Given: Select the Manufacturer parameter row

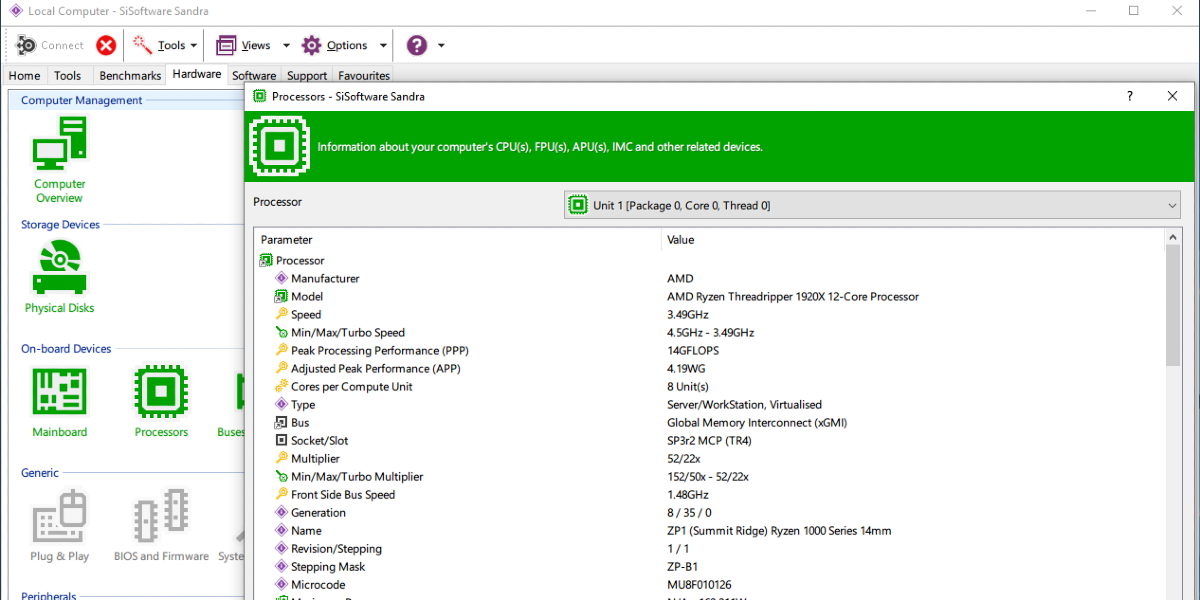Looking at the screenshot, I should tap(710, 278).
